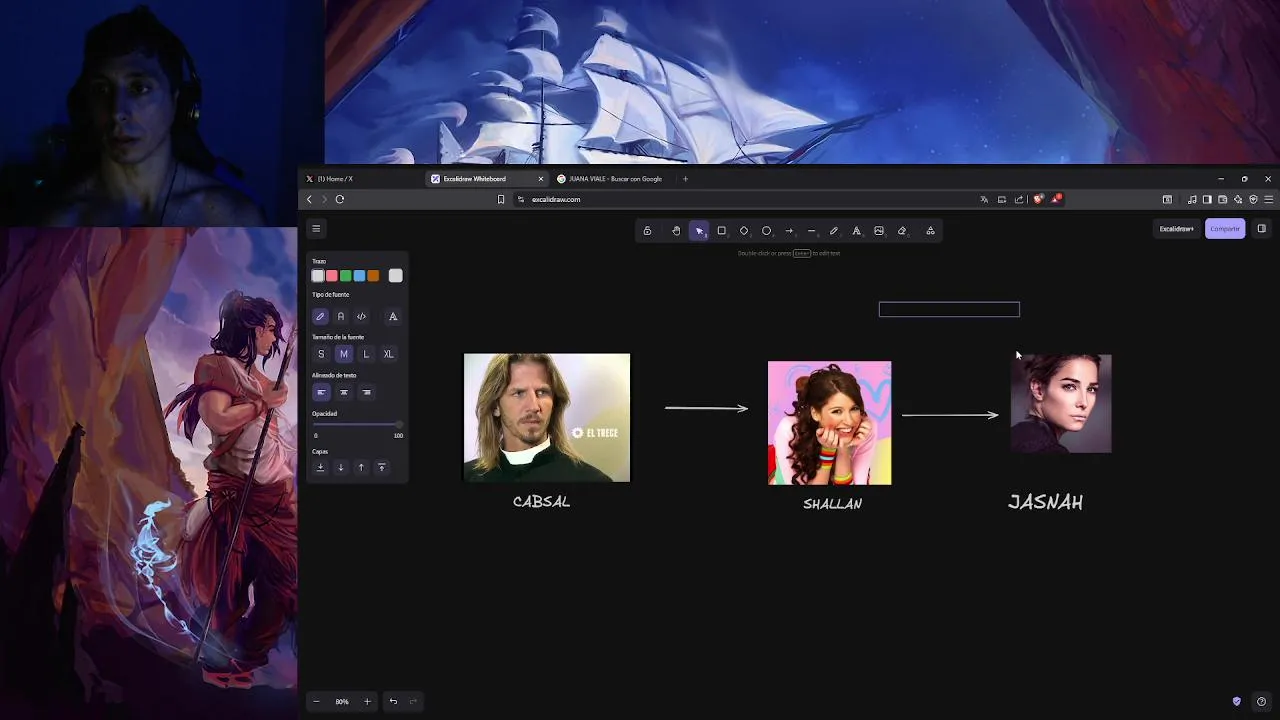This screenshot has width=1280, height=720.
Task: Select the Line tool
Action: pos(811,231)
